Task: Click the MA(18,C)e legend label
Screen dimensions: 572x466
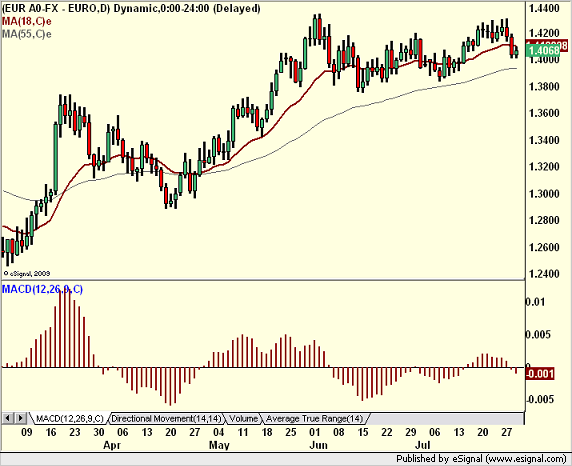Action: (x=27, y=21)
